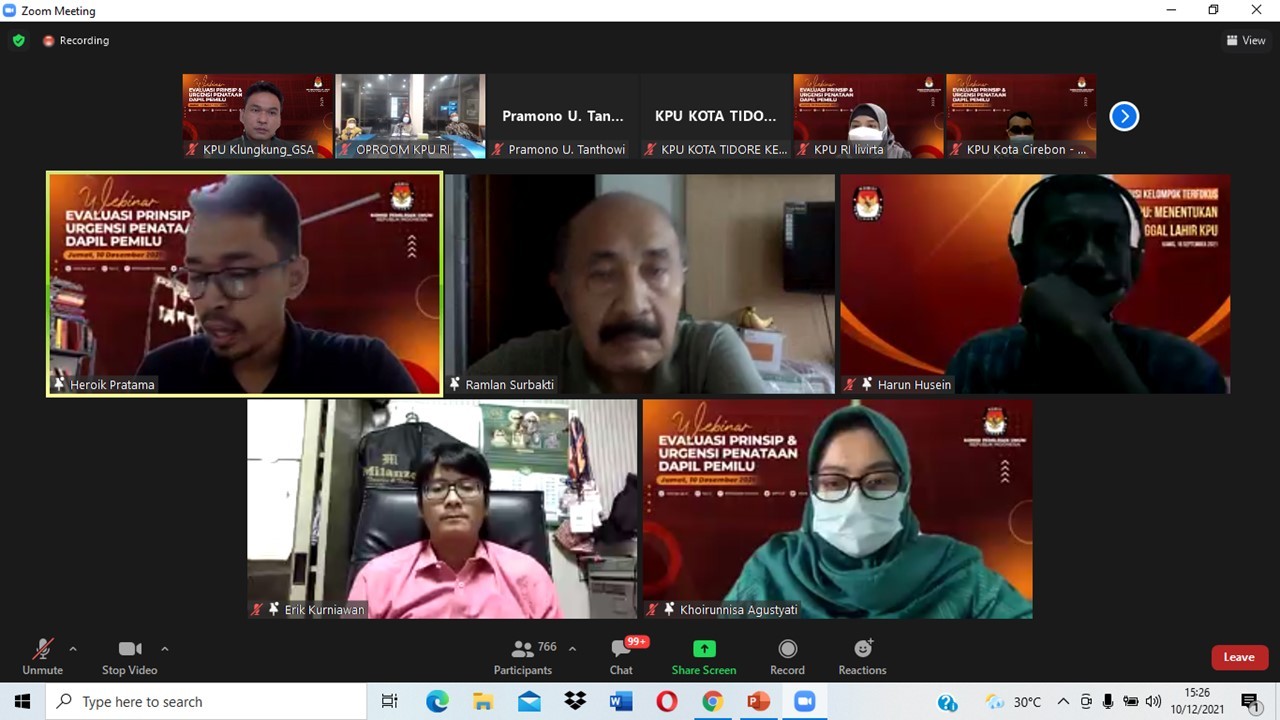Screen dimensions: 1280x720
Task: Expand the Participants options arrow
Action: tap(572, 649)
